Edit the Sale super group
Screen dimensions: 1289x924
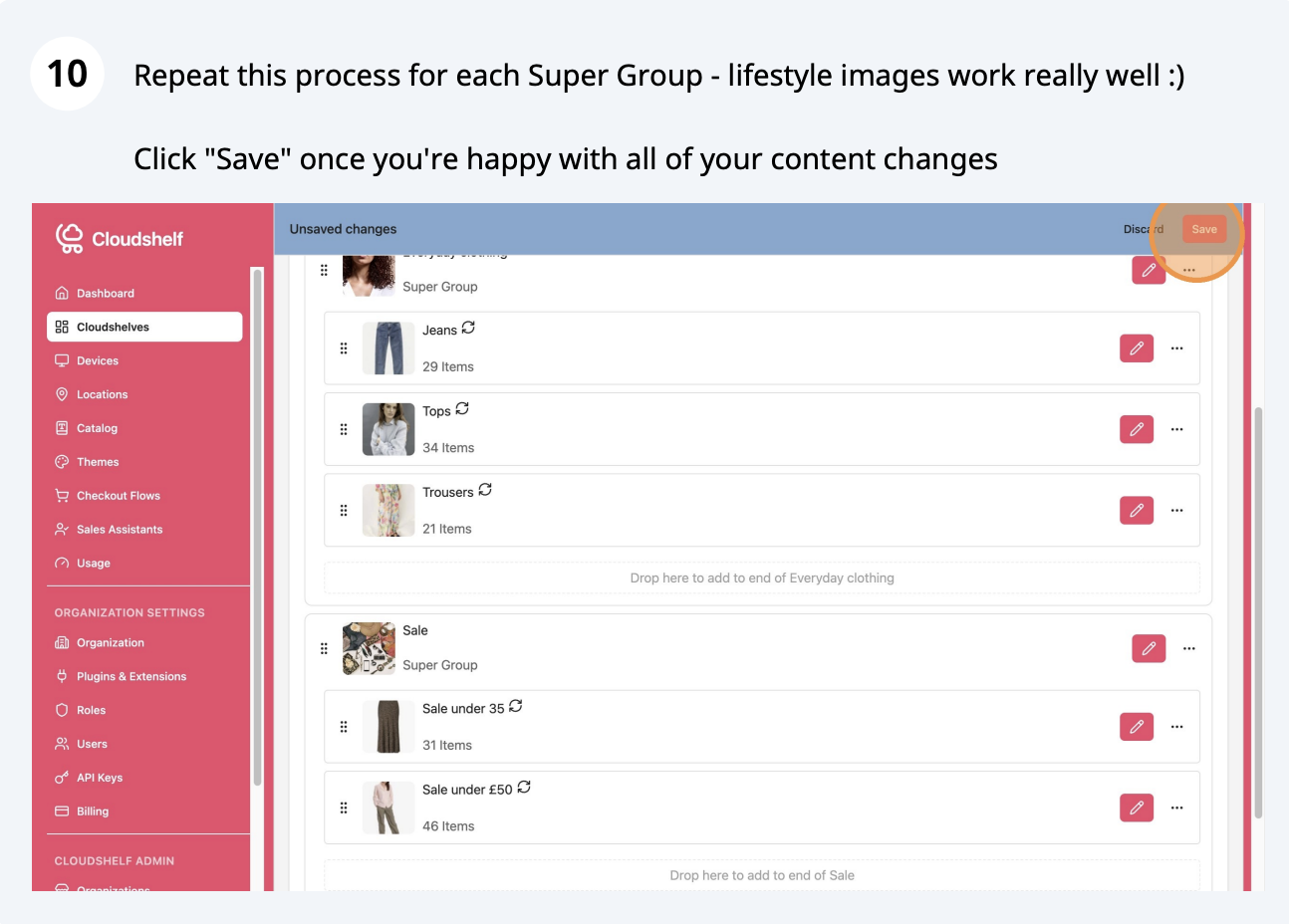pyautogui.click(x=1149, y=648)
